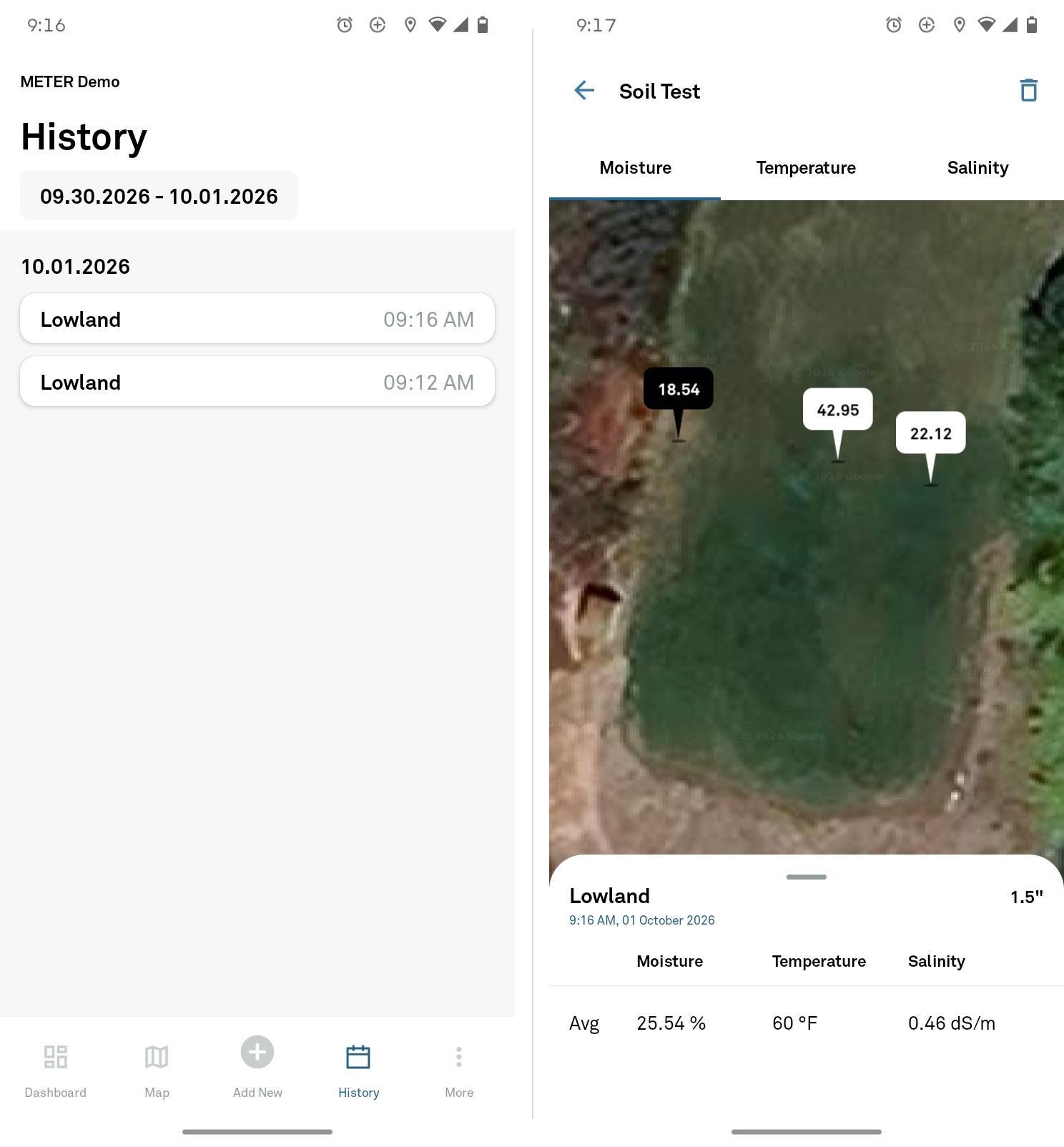The width and height of the screenshot is (1064, 1147).
Task: Switch to the Moisture tab
Action: coord(635,168)
